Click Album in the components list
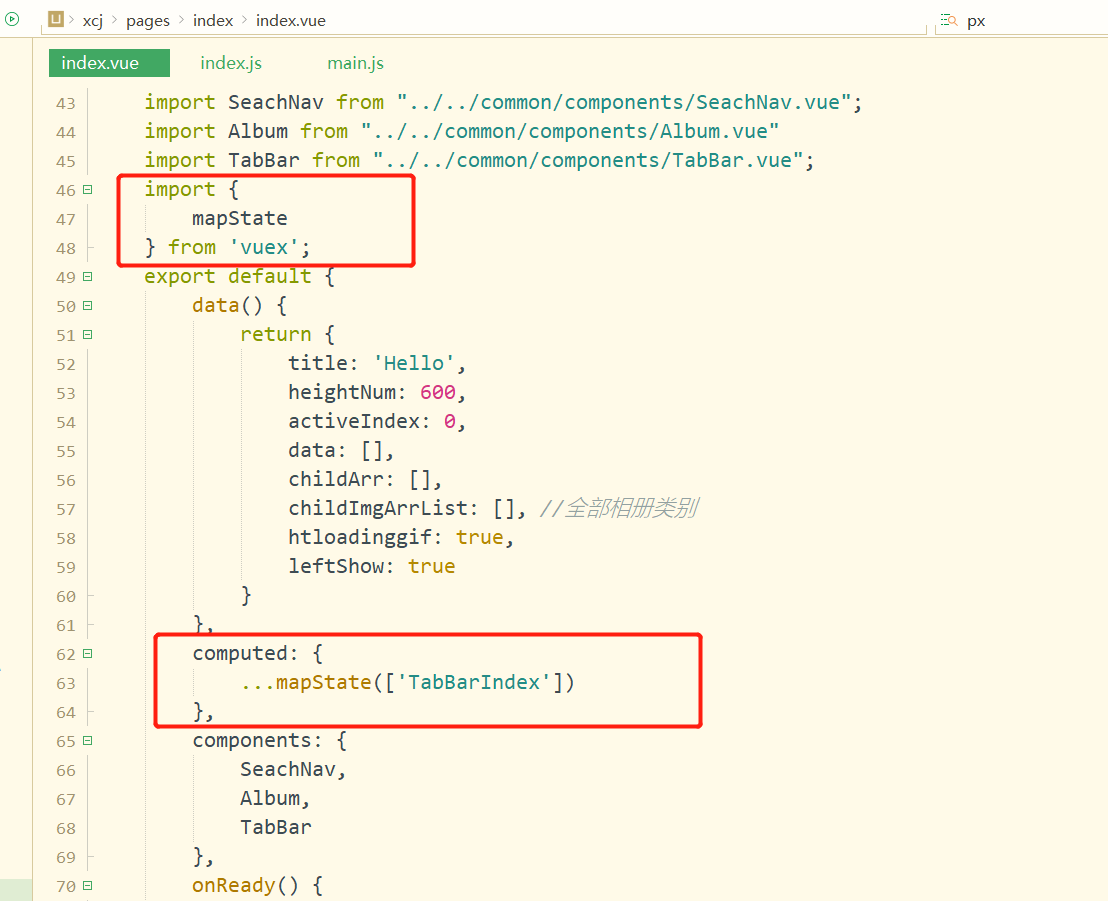Viewport: 1108px width, 901px height. point(270,798)
